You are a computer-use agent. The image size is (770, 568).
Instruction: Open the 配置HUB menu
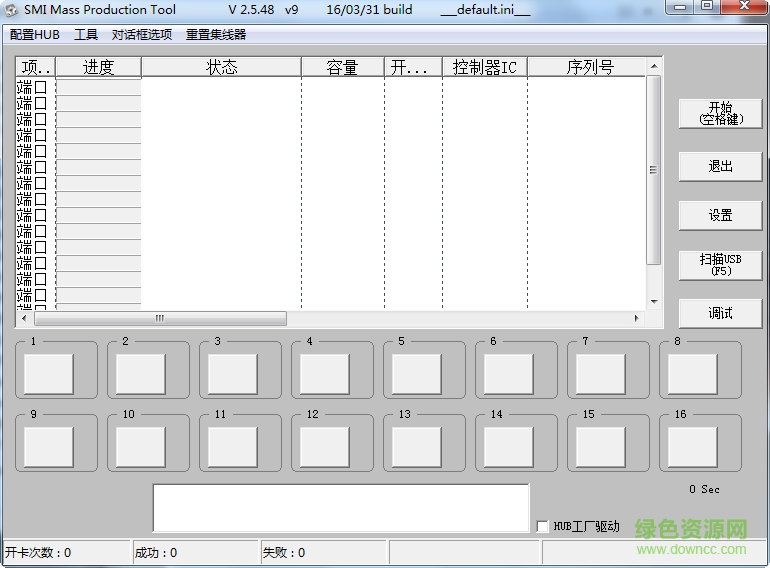point(34,34)
